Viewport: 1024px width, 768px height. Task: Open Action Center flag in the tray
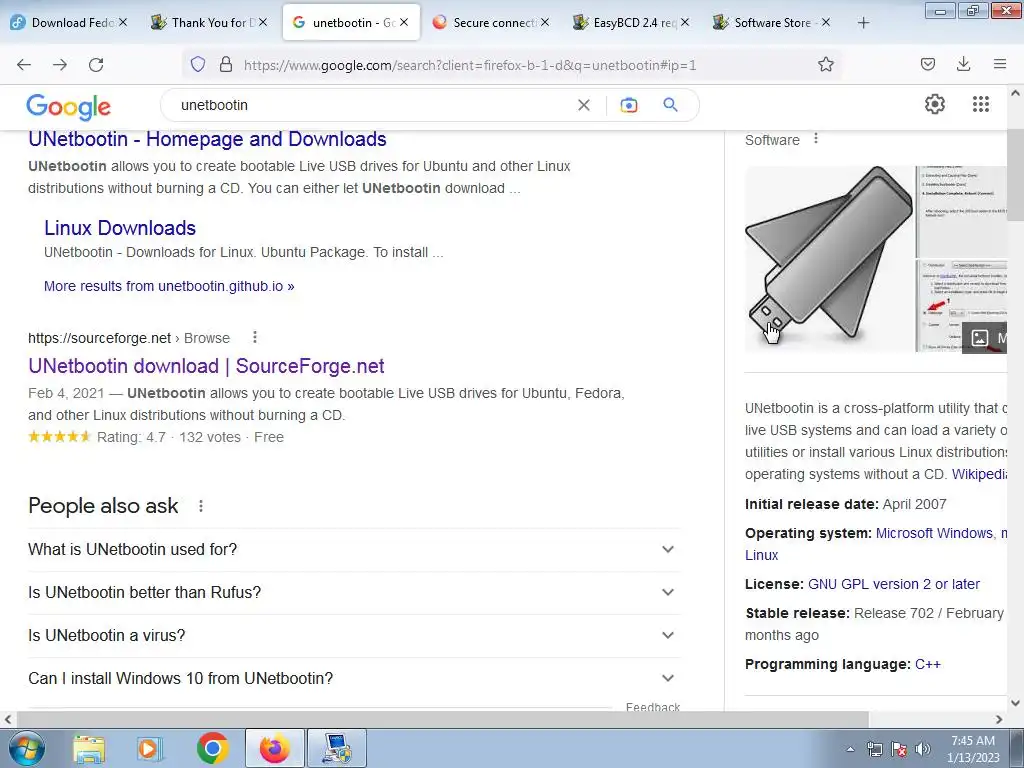click(x=899, y=749)
